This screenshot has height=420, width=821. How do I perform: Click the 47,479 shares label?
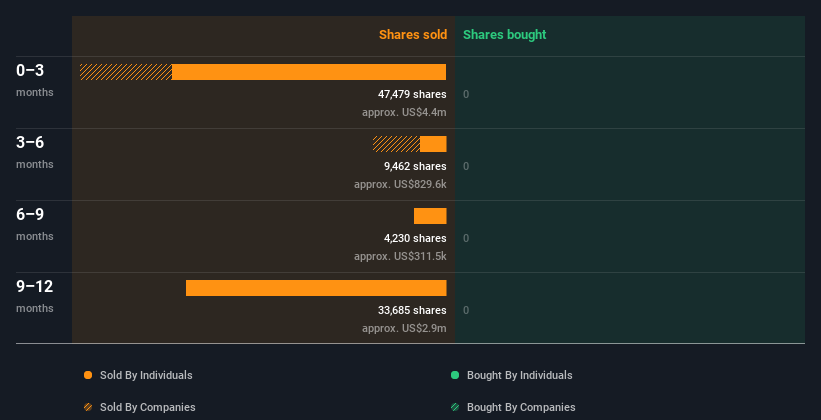tap(405, 94)
